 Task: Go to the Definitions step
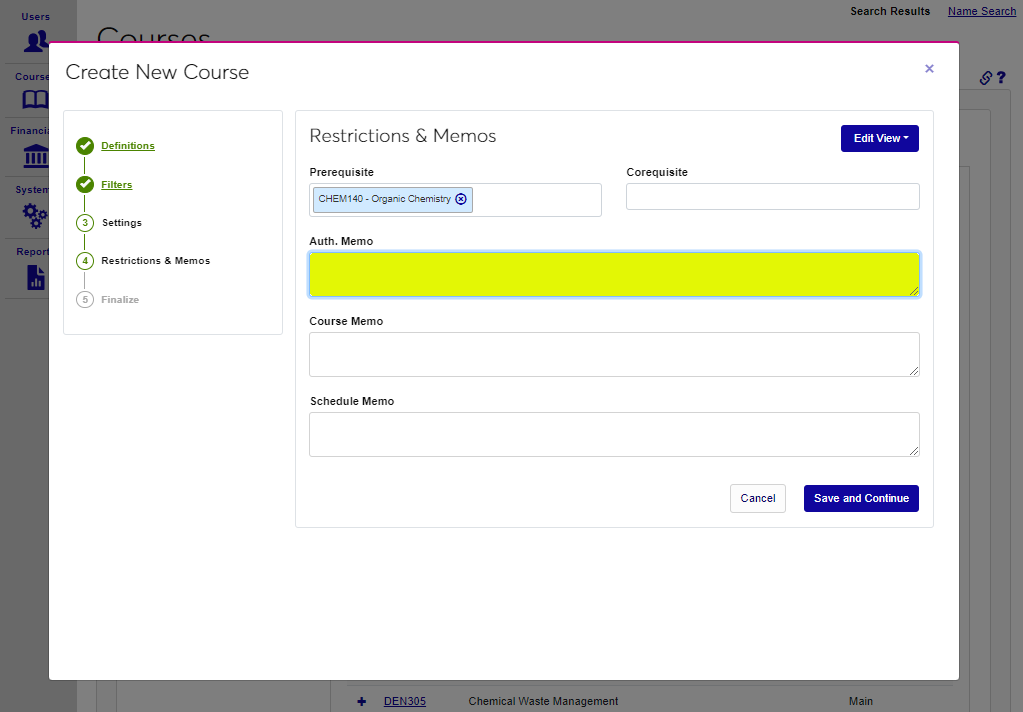[128, 146]
